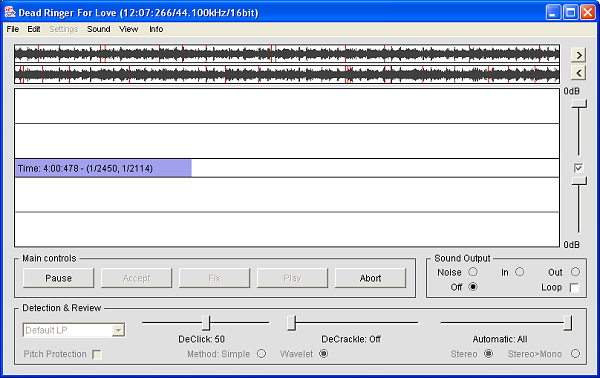Toggle the Pitch Protection checkbox
Screen dimensions: 600x378
[97, 354]
